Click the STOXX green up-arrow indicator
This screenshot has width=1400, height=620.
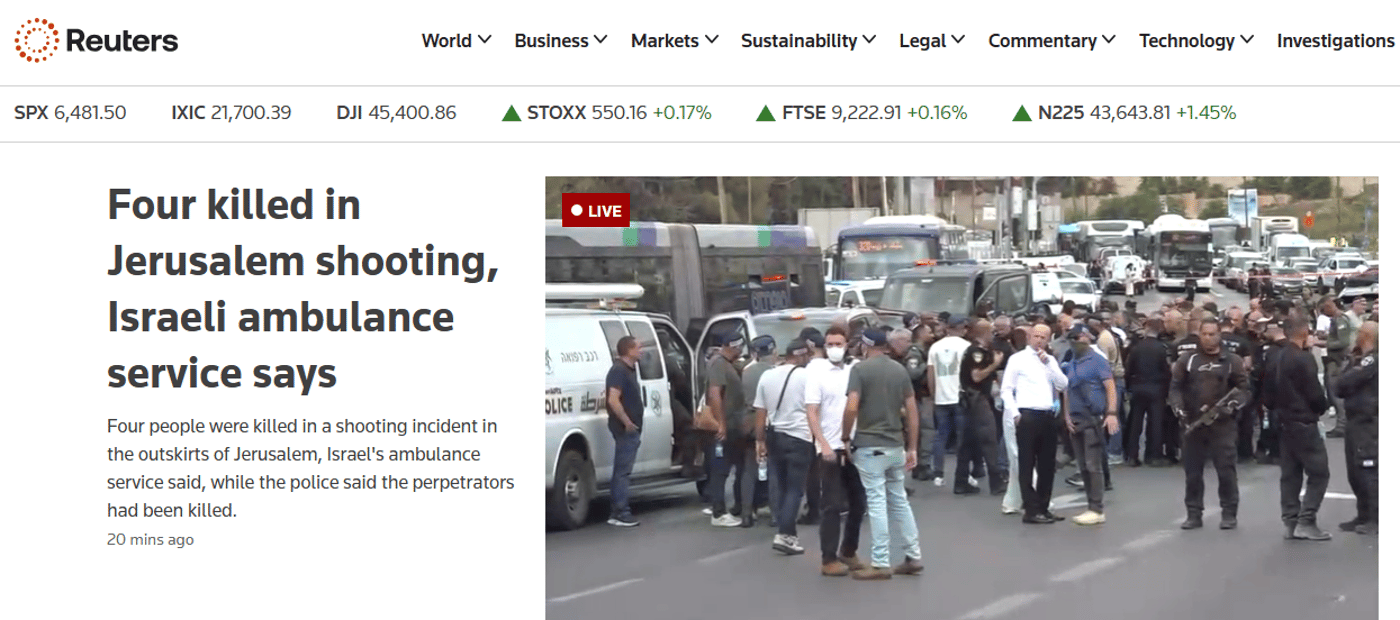pyautogui.click(x=511, y=113)
